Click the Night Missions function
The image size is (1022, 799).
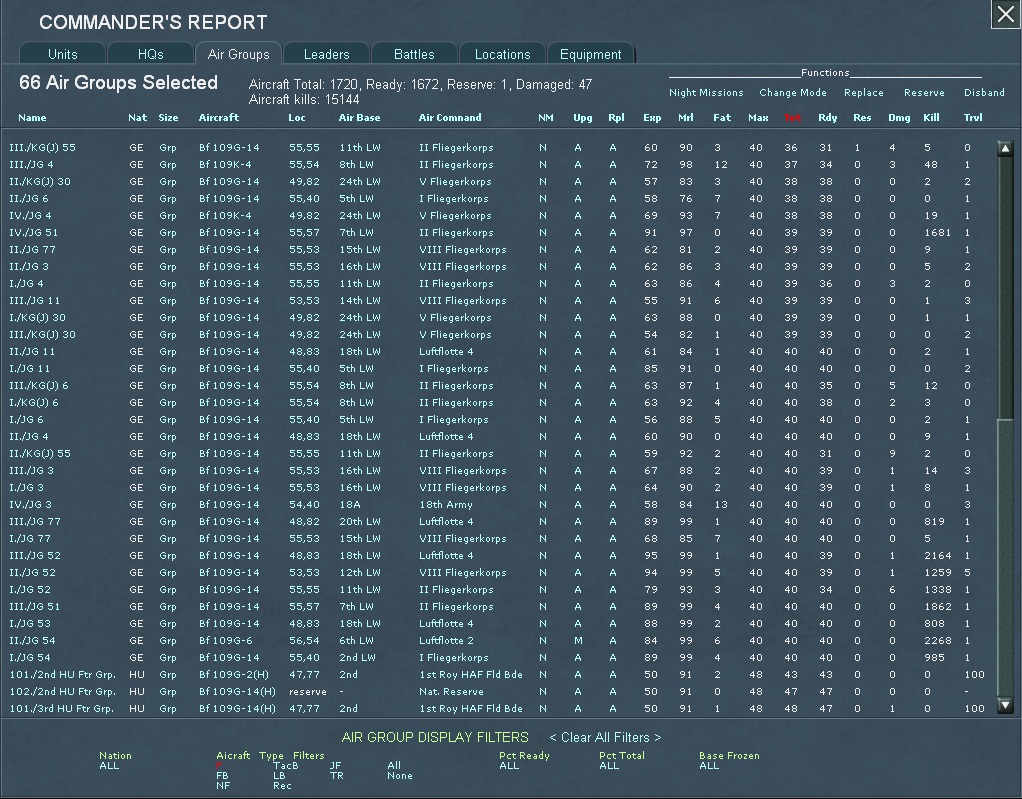point(706,93)
